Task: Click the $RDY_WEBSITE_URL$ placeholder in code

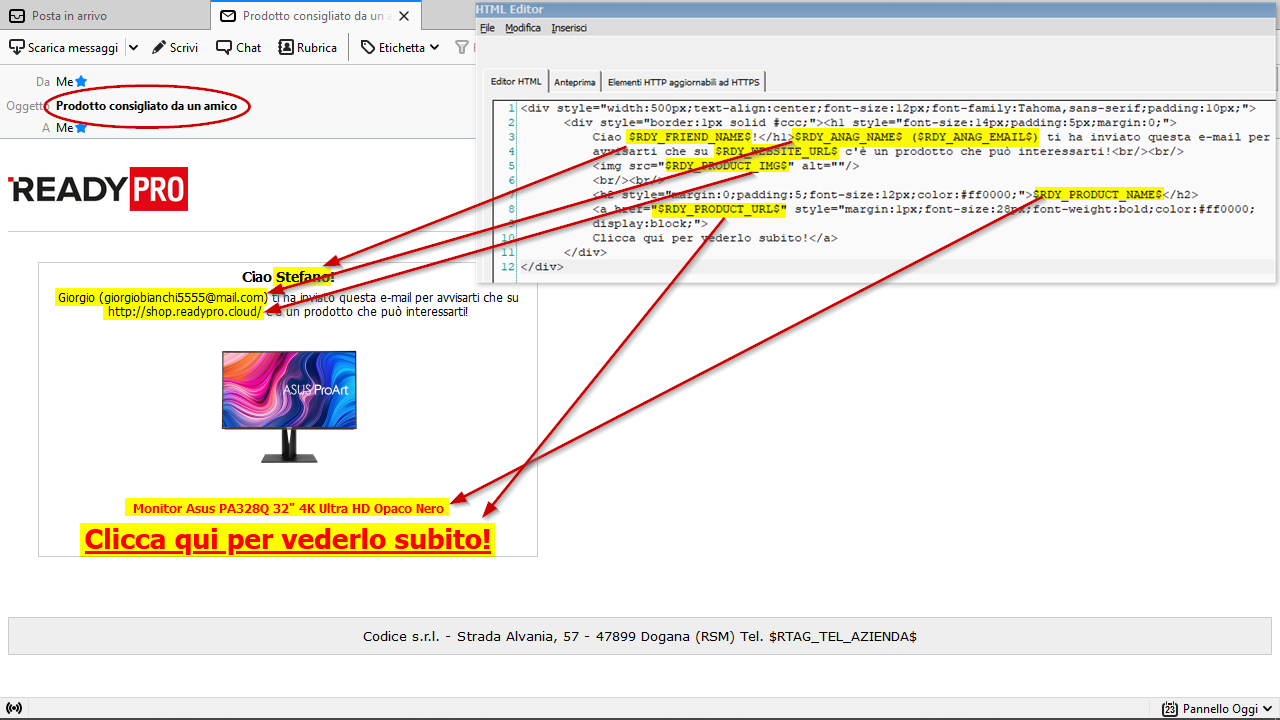Action: (x=776, y=151)
